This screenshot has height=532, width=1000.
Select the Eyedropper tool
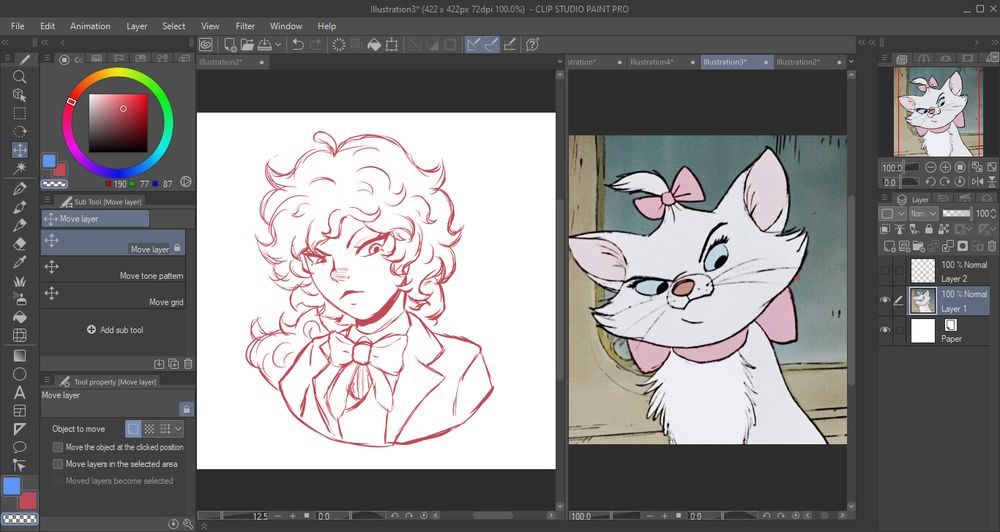tap(20, 262)
